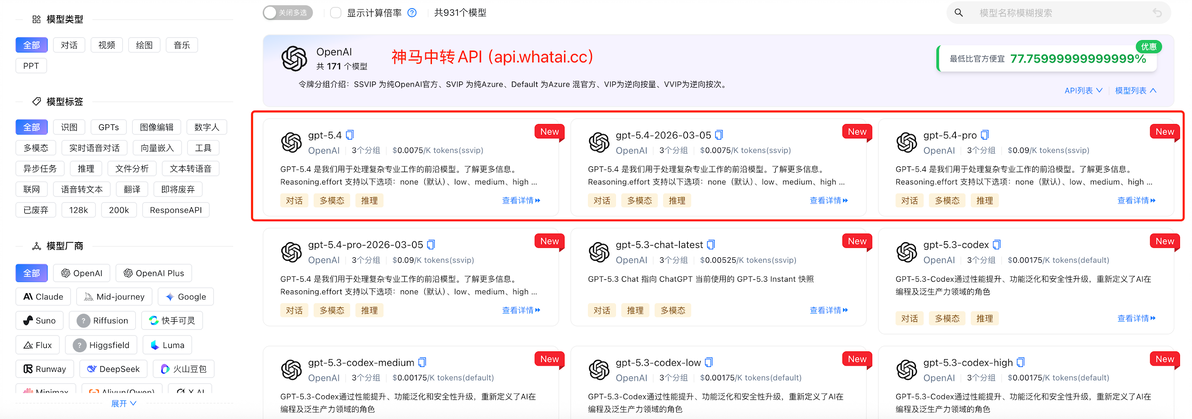Viewport: 1192px width, 419px height.
Task: Filter by Runway vendor
Action: click(x=45, y=370)
